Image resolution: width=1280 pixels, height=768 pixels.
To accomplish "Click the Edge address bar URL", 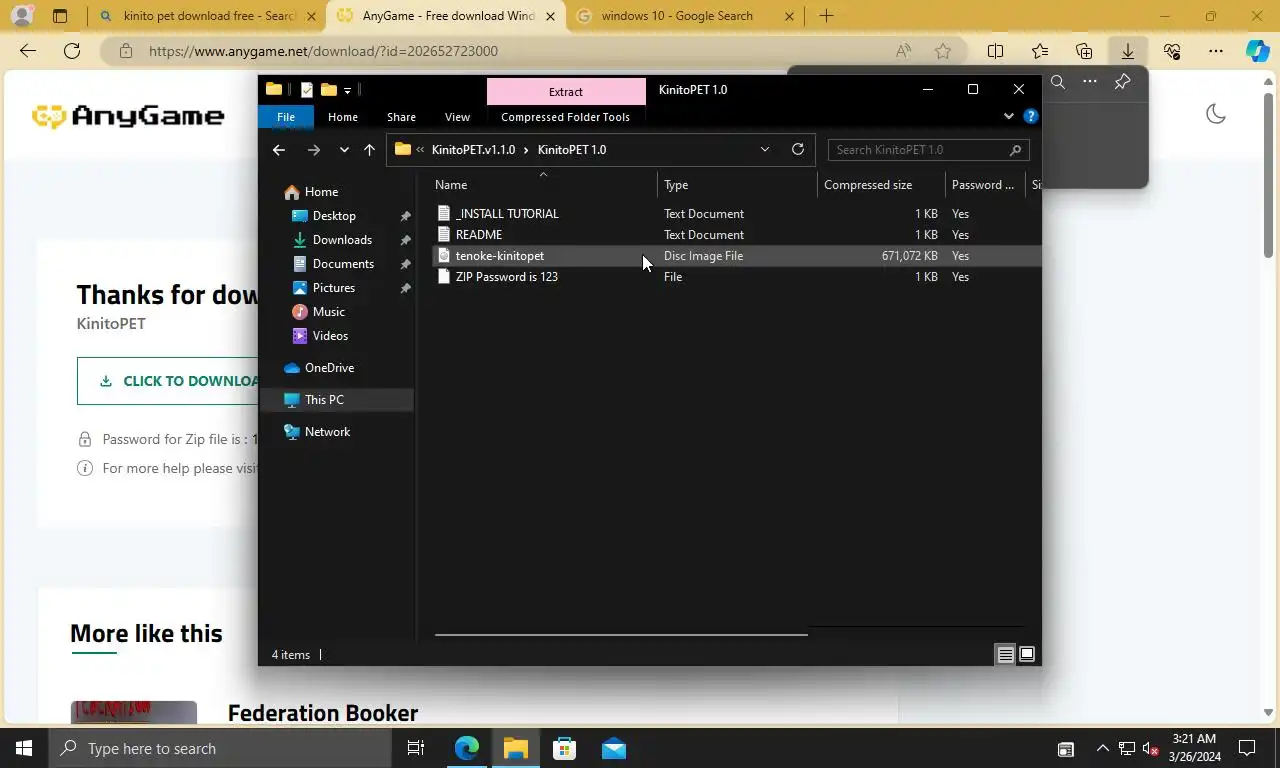I will [x=323, y=51].
